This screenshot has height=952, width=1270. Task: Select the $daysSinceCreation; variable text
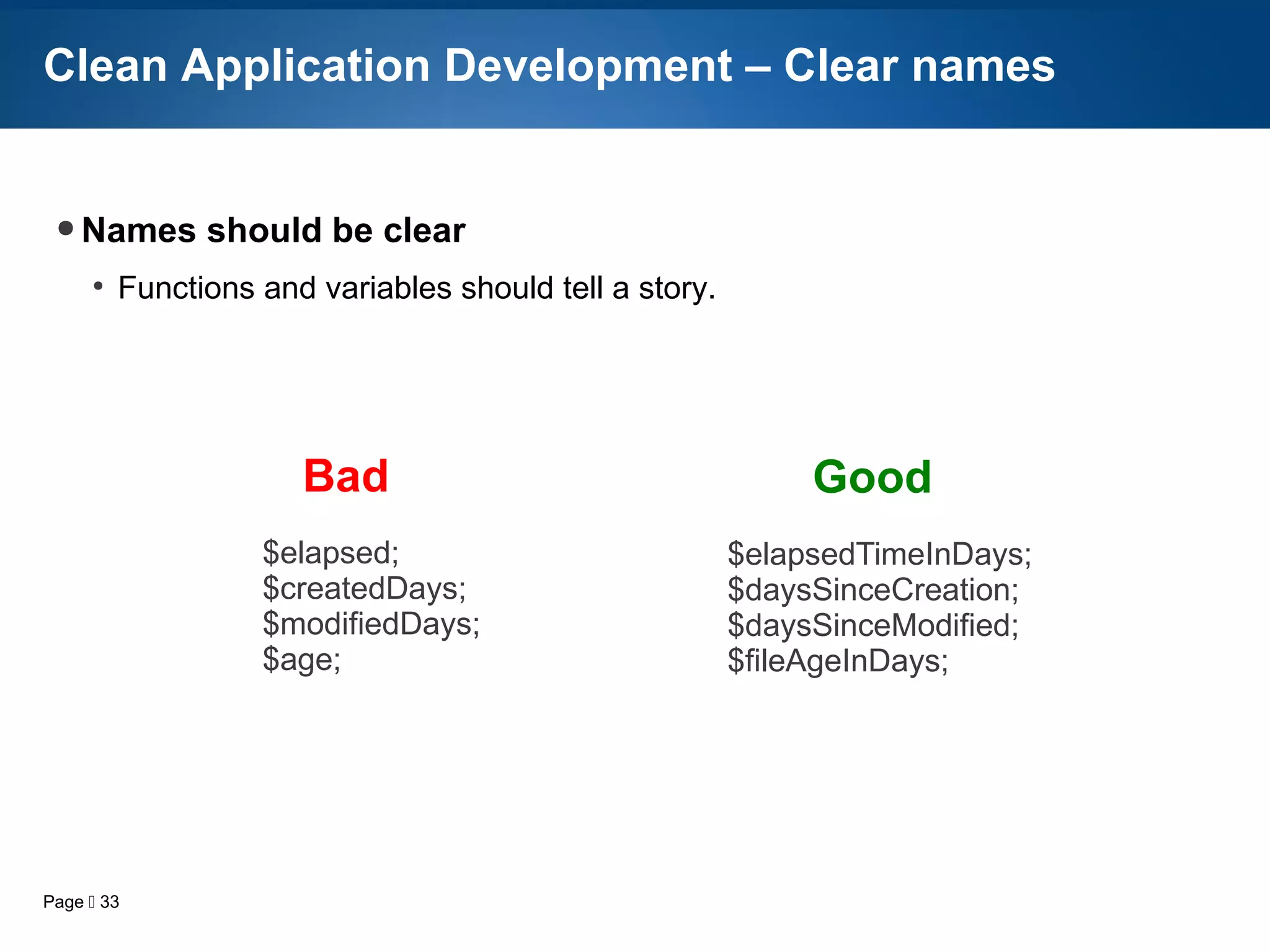[x=873, y=589]
